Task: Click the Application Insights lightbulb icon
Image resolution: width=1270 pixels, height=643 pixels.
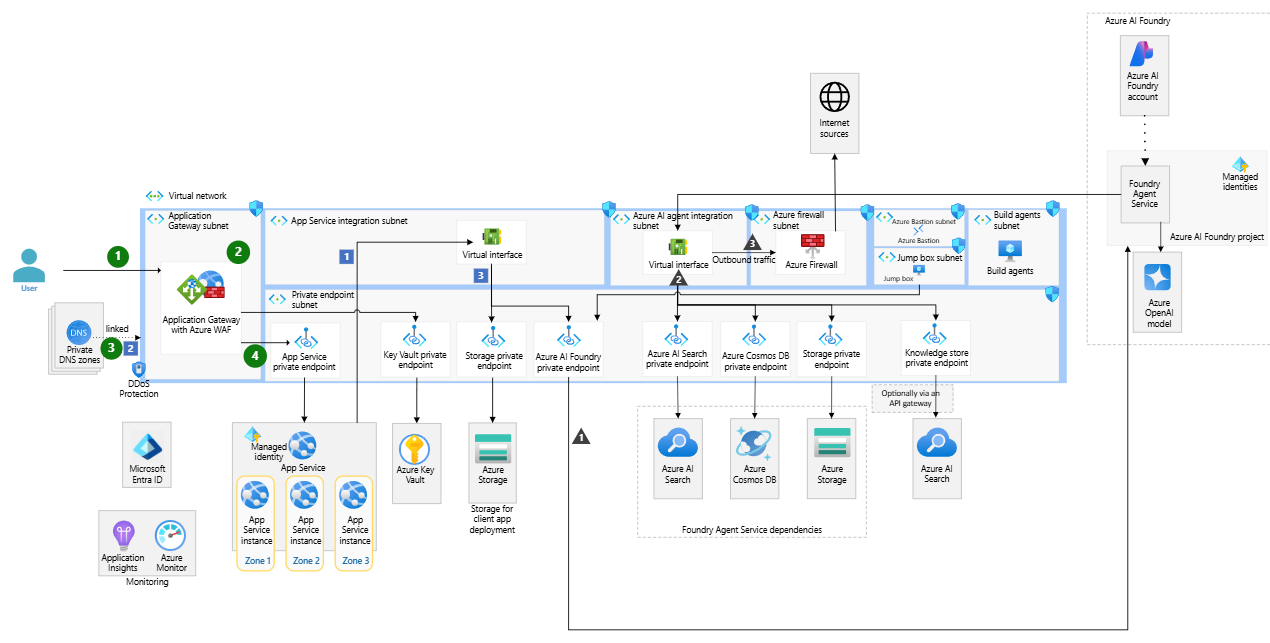Action: 123,534
